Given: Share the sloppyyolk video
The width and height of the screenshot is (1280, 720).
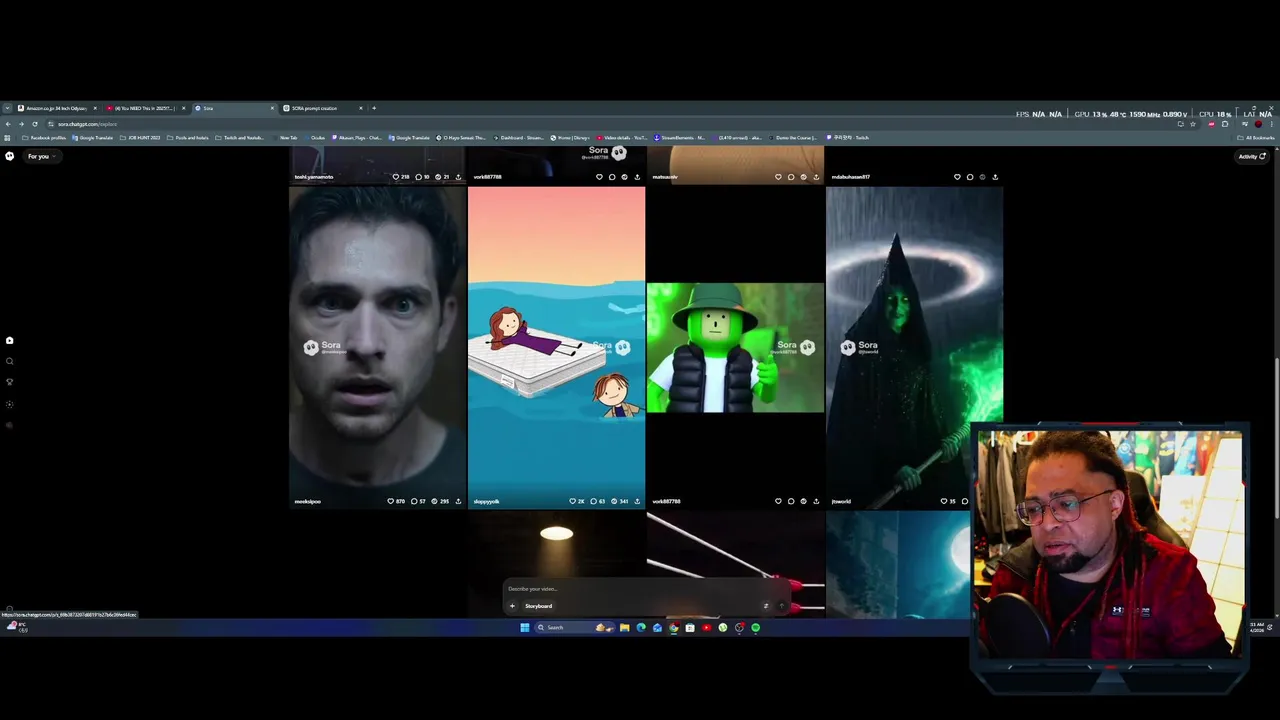Looking at the screenshot, I should (x=637, y=501).
